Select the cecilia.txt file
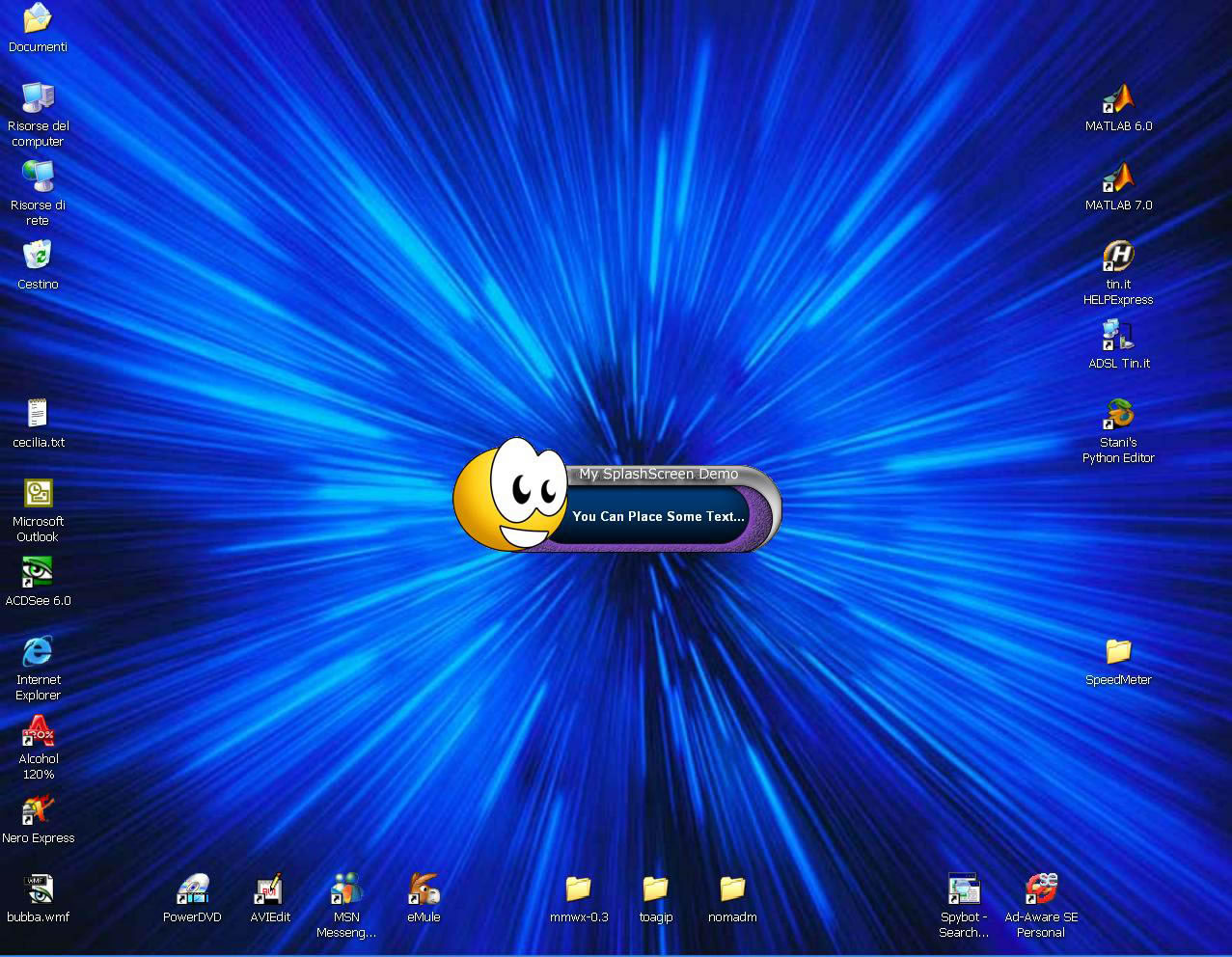 tap(38, 416)
